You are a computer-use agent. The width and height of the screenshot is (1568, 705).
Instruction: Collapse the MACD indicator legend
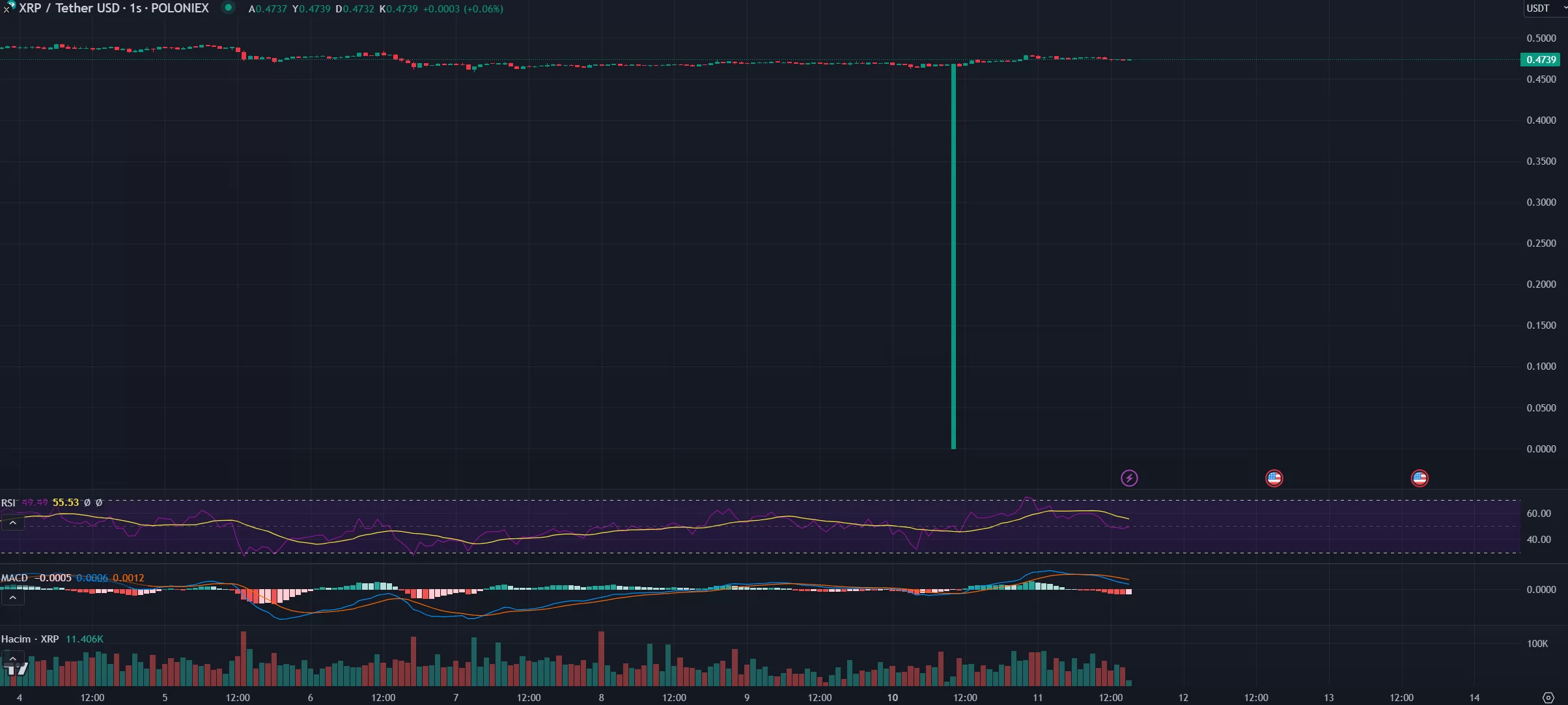point(12,598)
